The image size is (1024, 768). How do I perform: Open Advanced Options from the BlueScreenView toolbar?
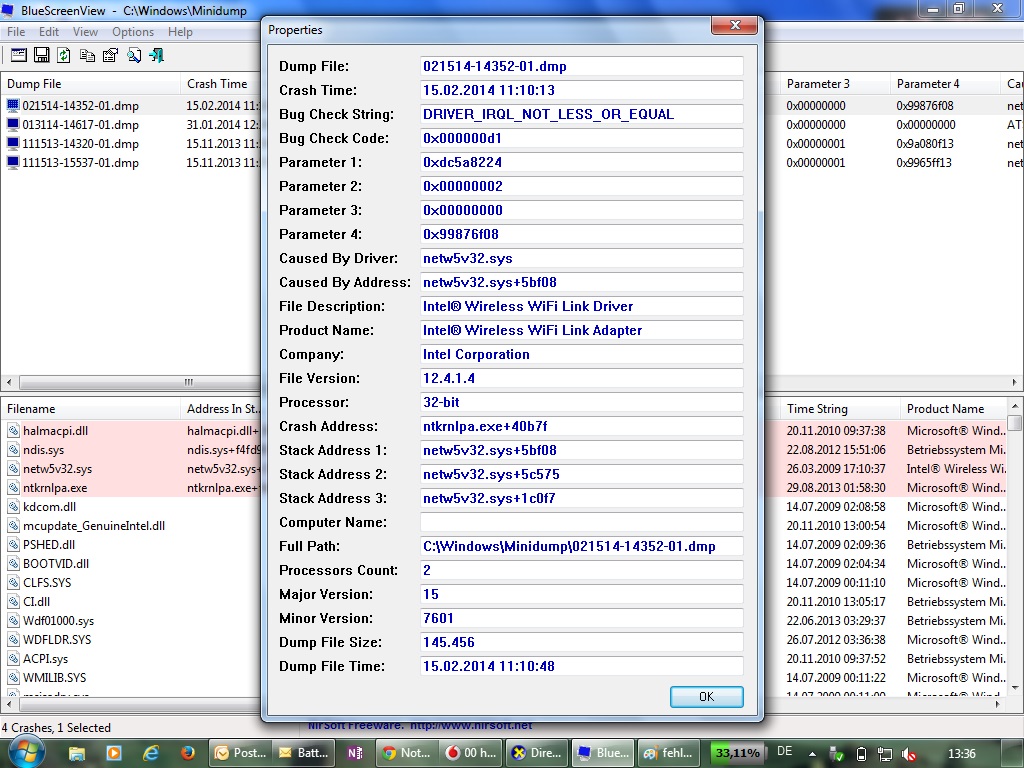point(19,55)
